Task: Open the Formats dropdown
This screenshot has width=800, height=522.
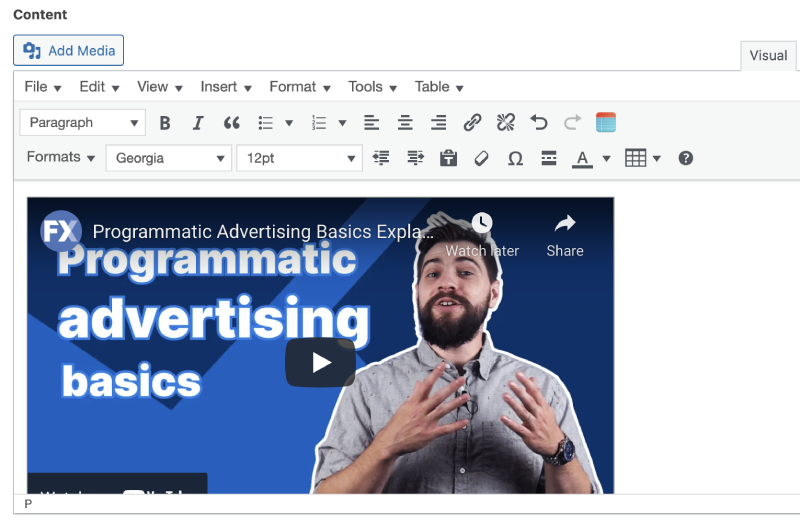Action: 60,157
